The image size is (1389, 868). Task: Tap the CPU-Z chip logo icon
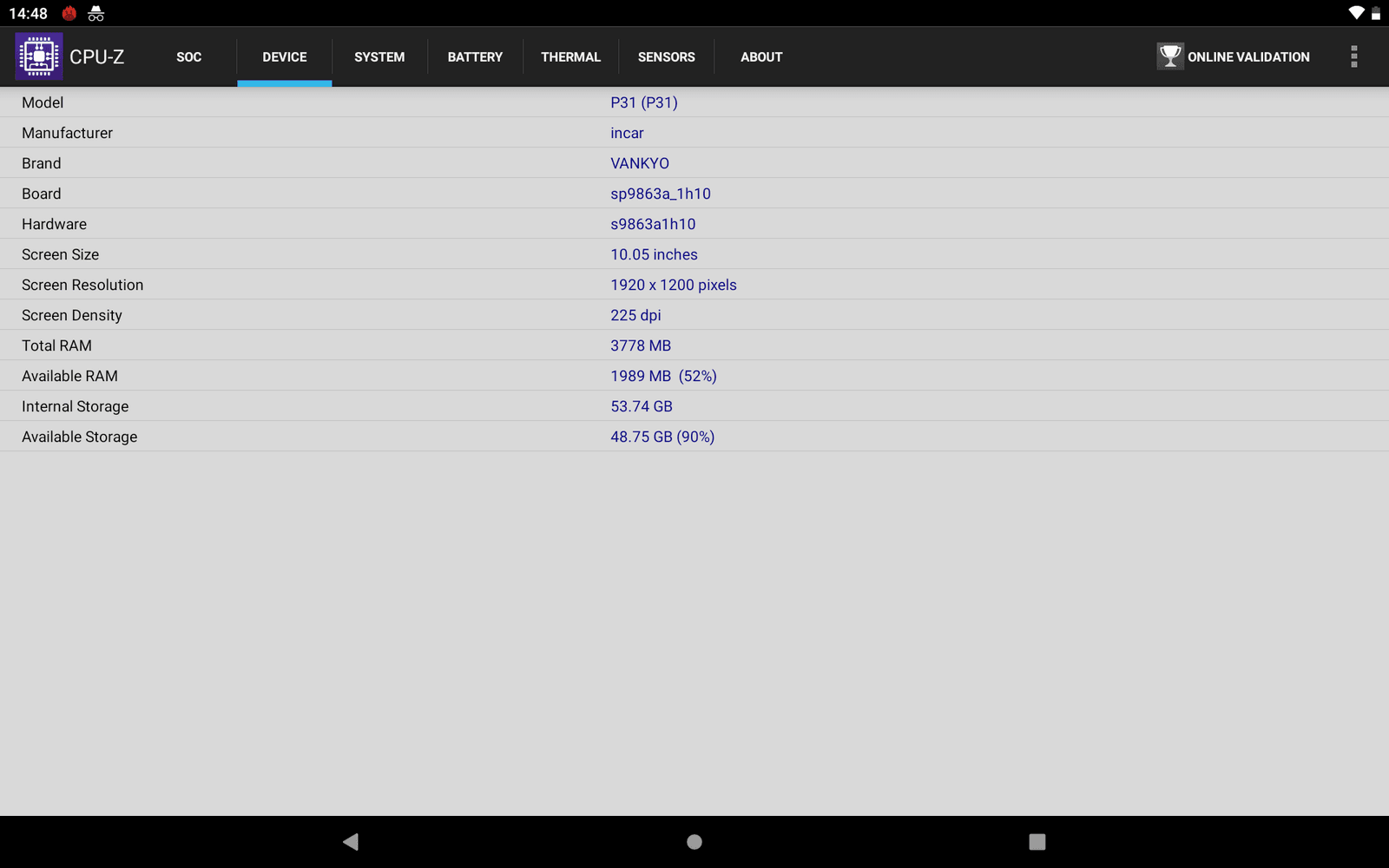[x=39, y=56]
